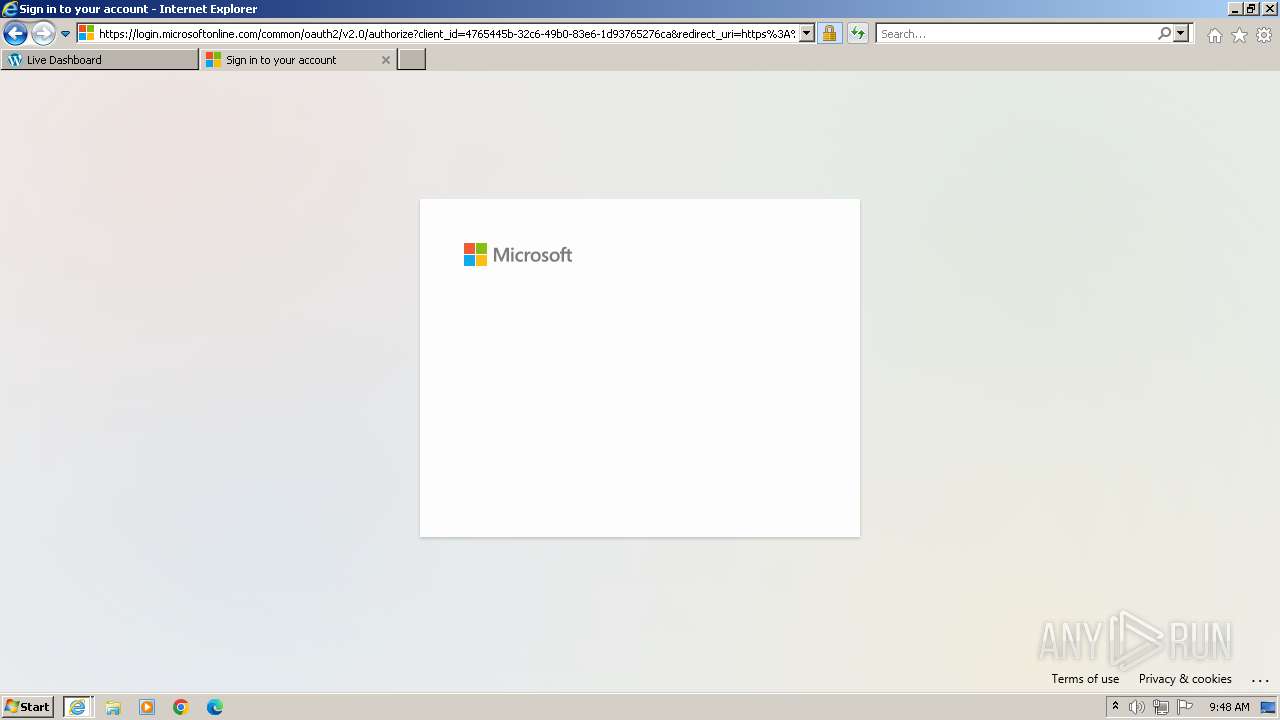Open File Explorer from the taskbar
The image size is (1280, 720).
(113, 707)
